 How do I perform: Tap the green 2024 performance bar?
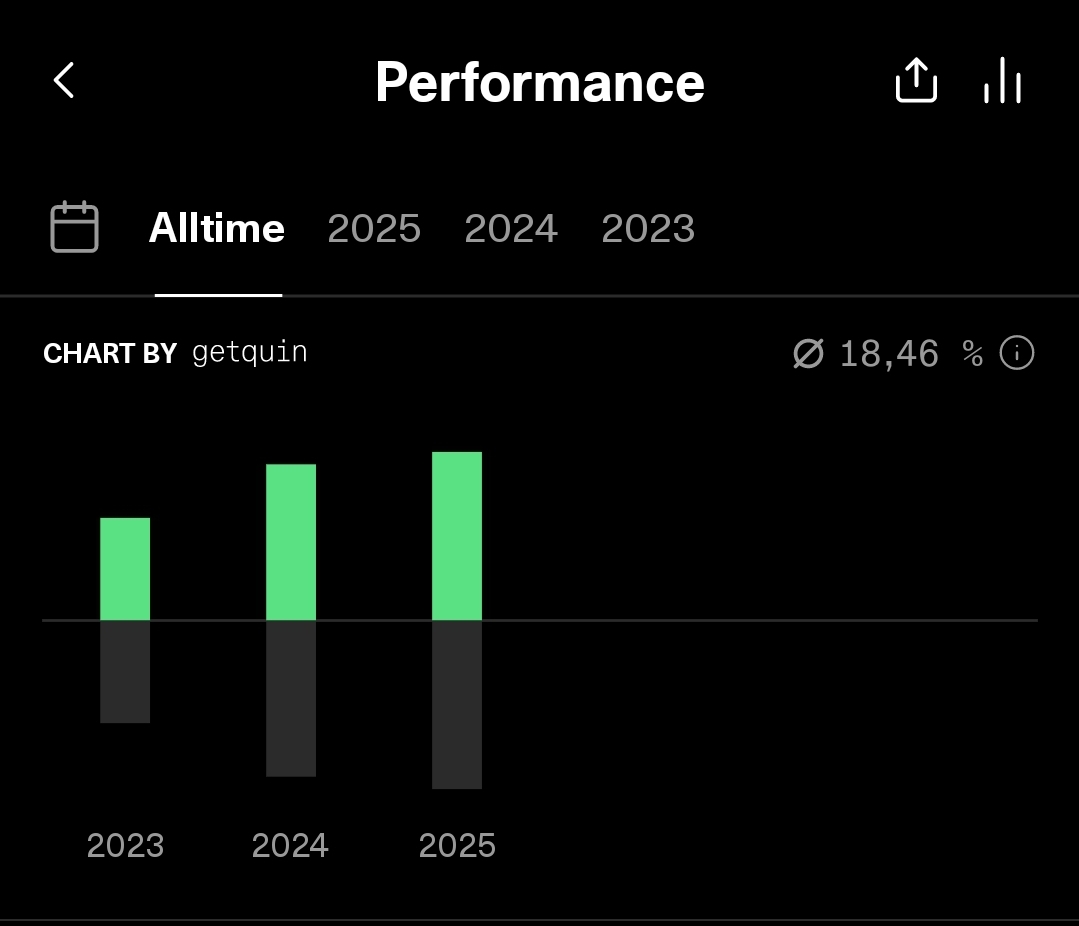(x=291, y=542)
